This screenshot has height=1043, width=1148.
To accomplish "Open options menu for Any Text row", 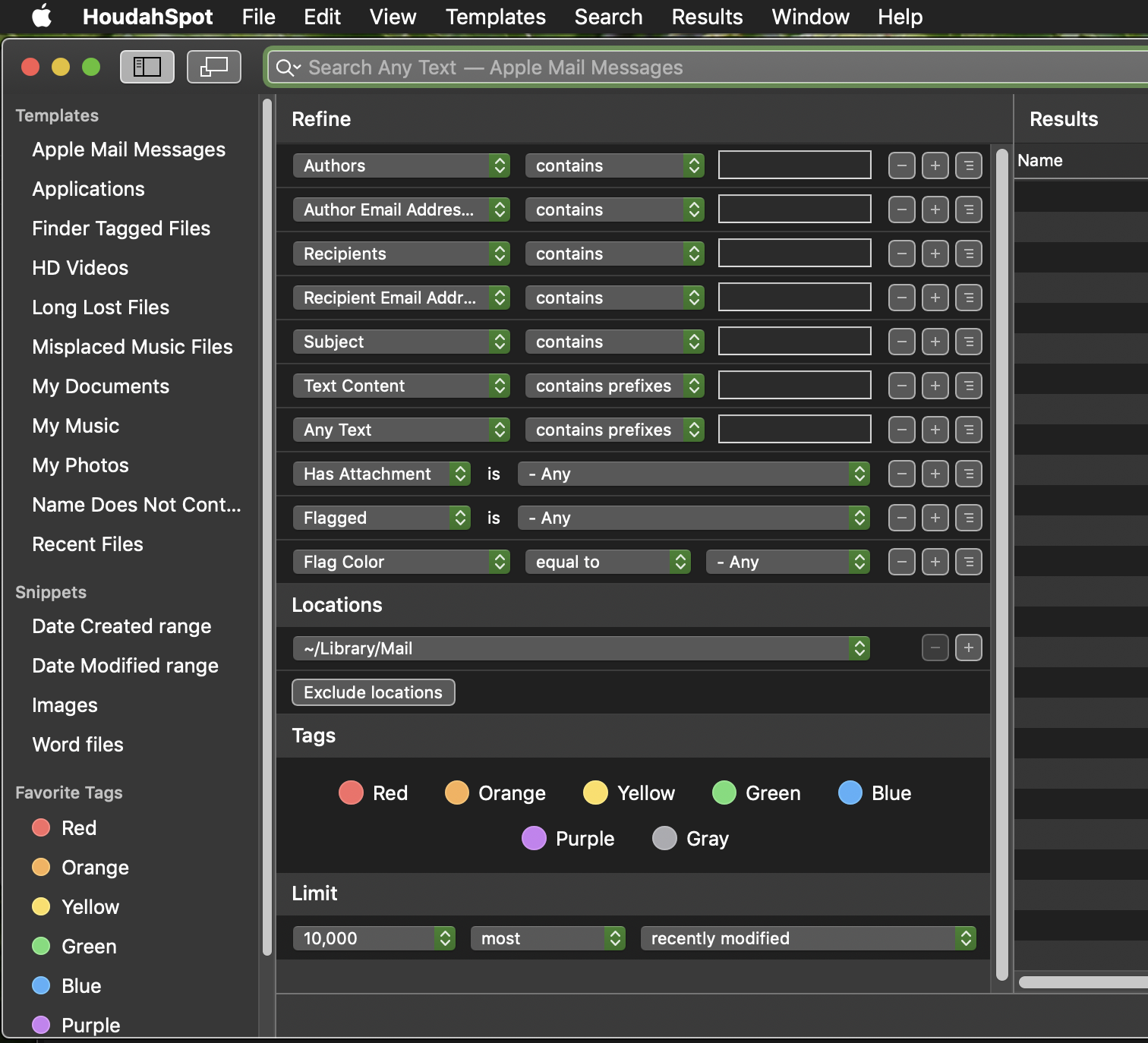I will point(969,430).
